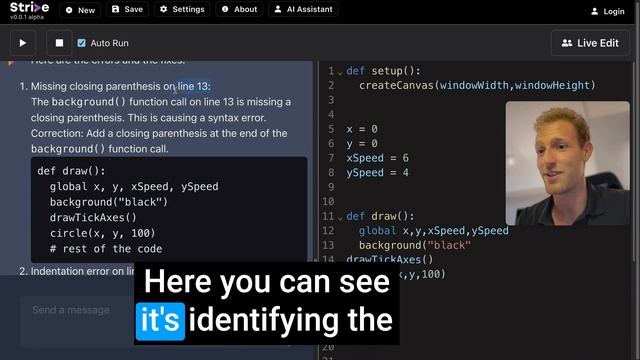Screen dimensions: 640x360
Task: Open the AI Assistant panel
Action: point(303,9)
